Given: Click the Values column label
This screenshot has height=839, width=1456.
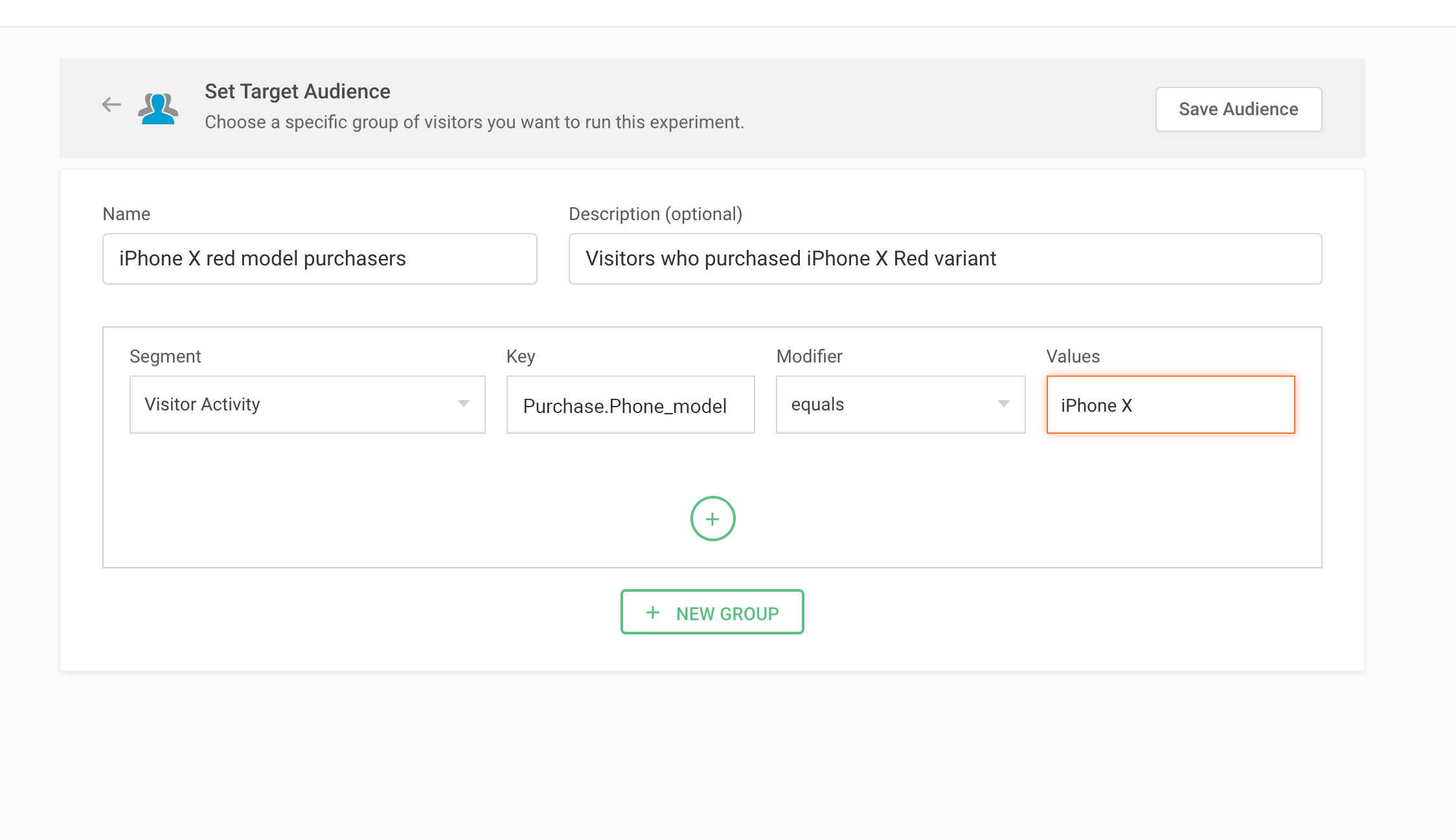Looking at the screenshot, I should (1073, 356).
